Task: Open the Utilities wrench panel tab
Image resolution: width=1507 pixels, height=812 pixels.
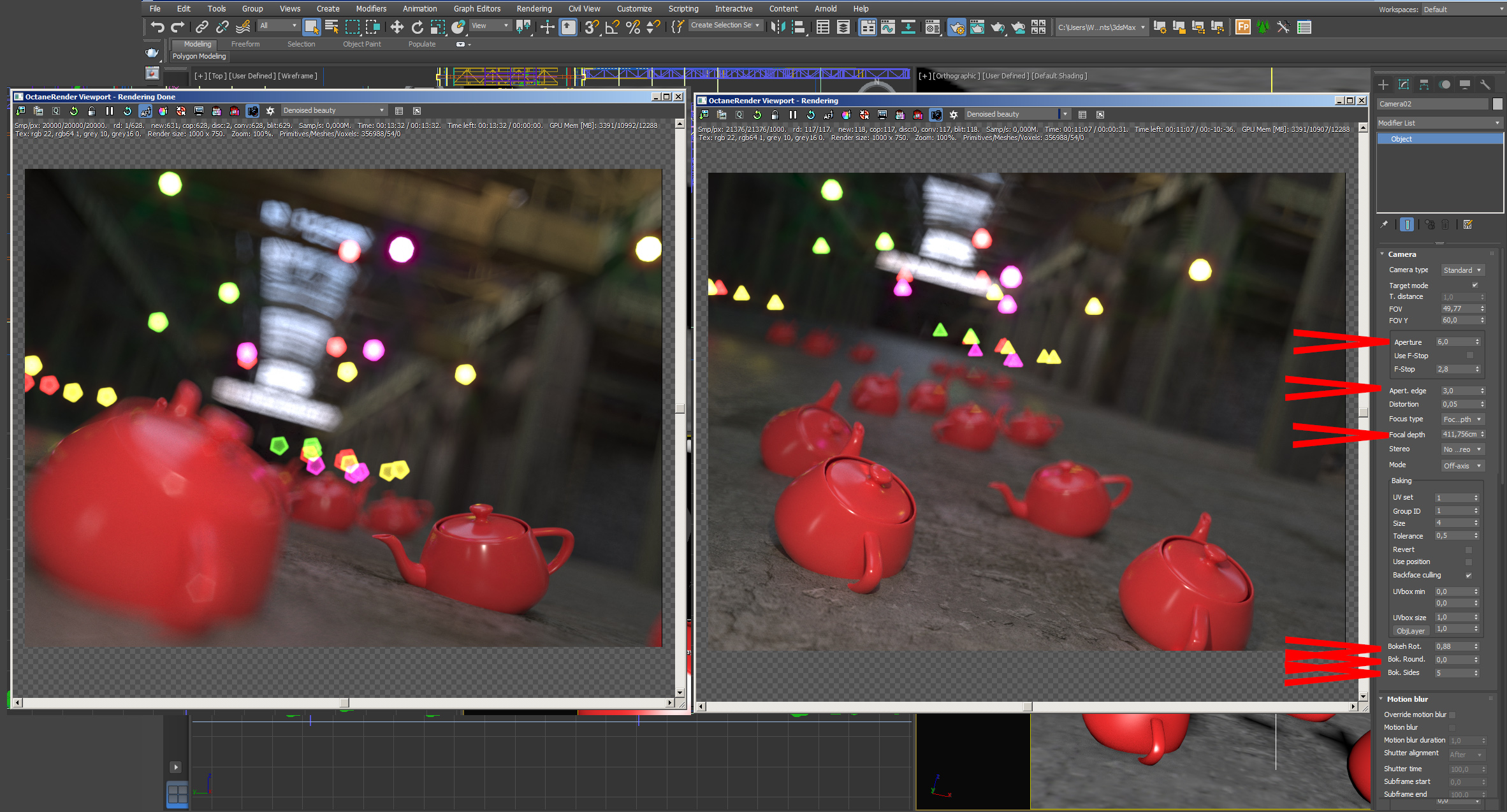Action: pos(1485,85)
